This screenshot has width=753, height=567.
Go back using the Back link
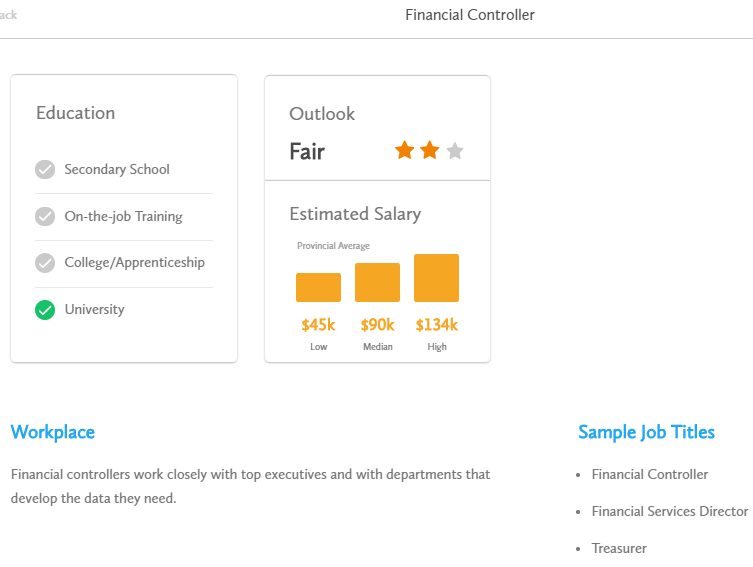8,15
